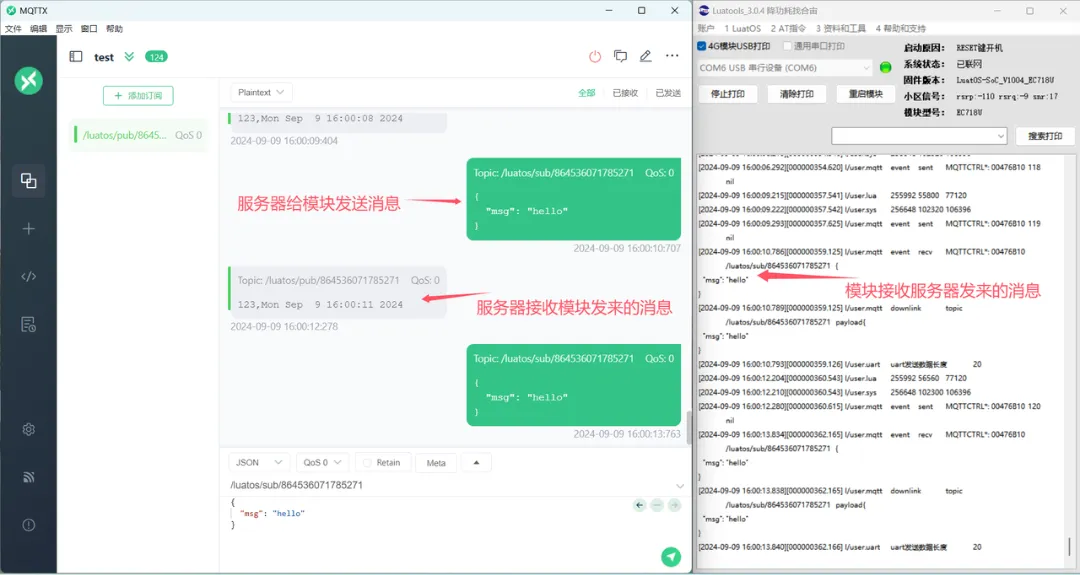Open the 编辑 menu in MQTTX
This screenshot has height=575, width=1080.
[39, 29]
